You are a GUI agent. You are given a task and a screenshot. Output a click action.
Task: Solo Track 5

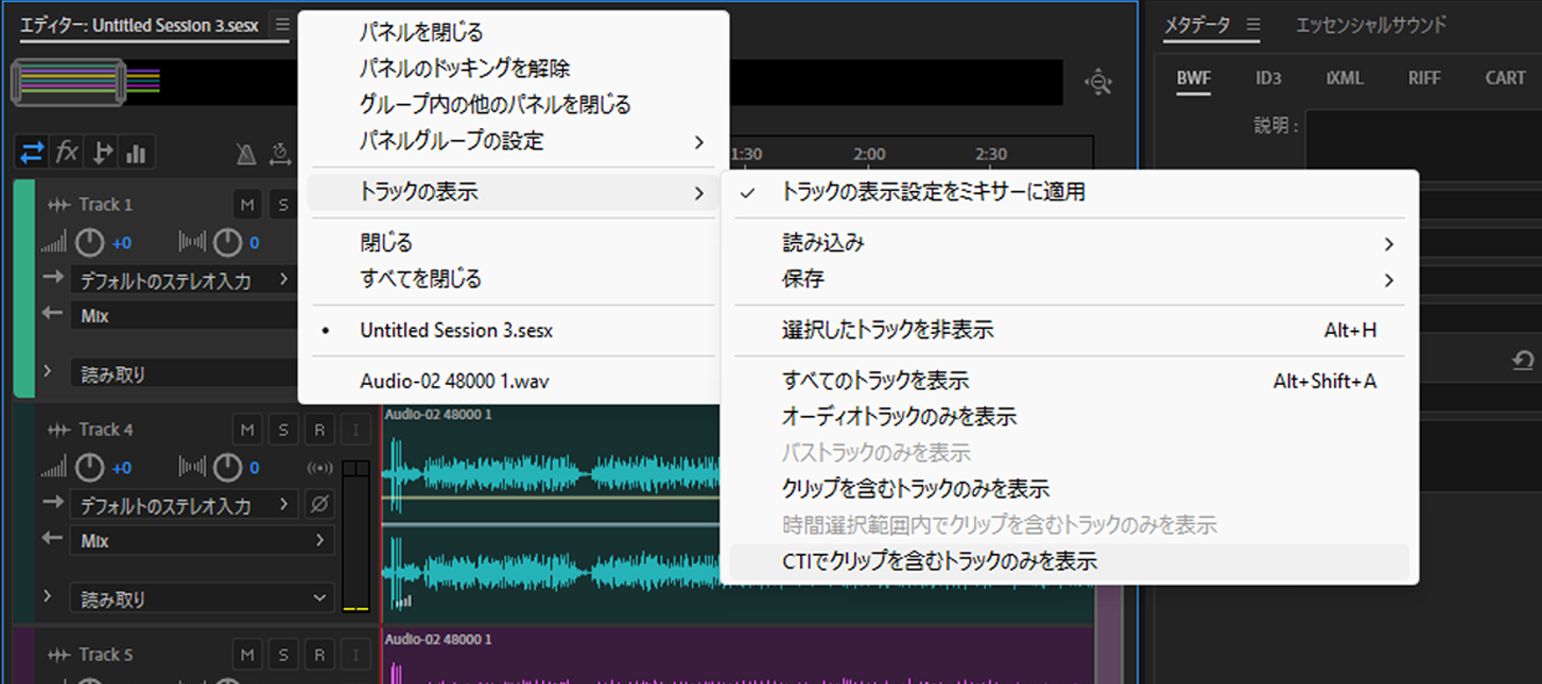[283, 655]
